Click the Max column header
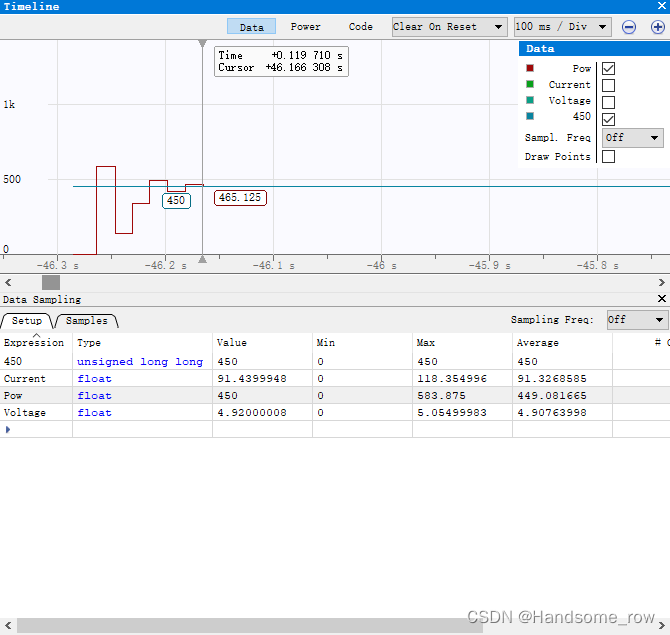This screenshot has height=635, width=670. click(x=462, y=342)
